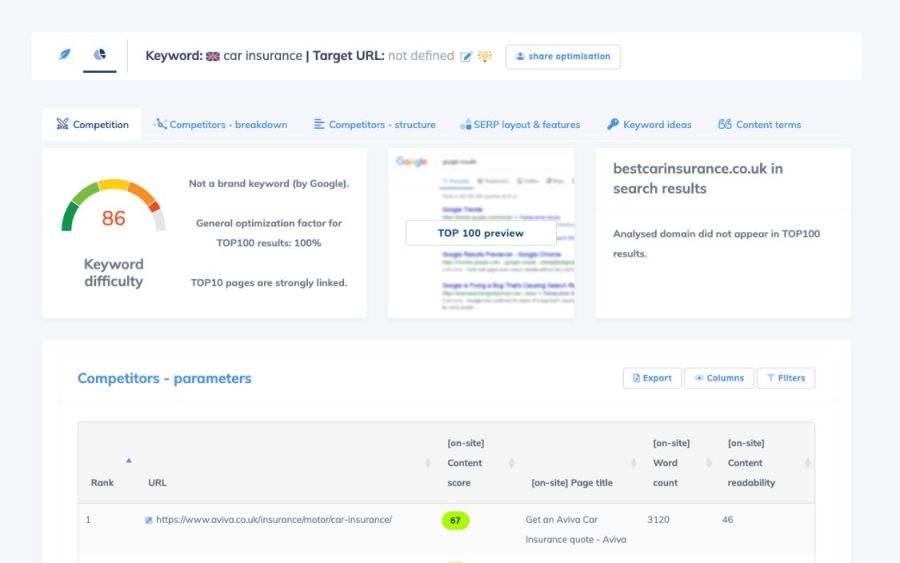Click the 'not defined' target URL text
This screenshot has height=563, width=900.
click(421, 56)
